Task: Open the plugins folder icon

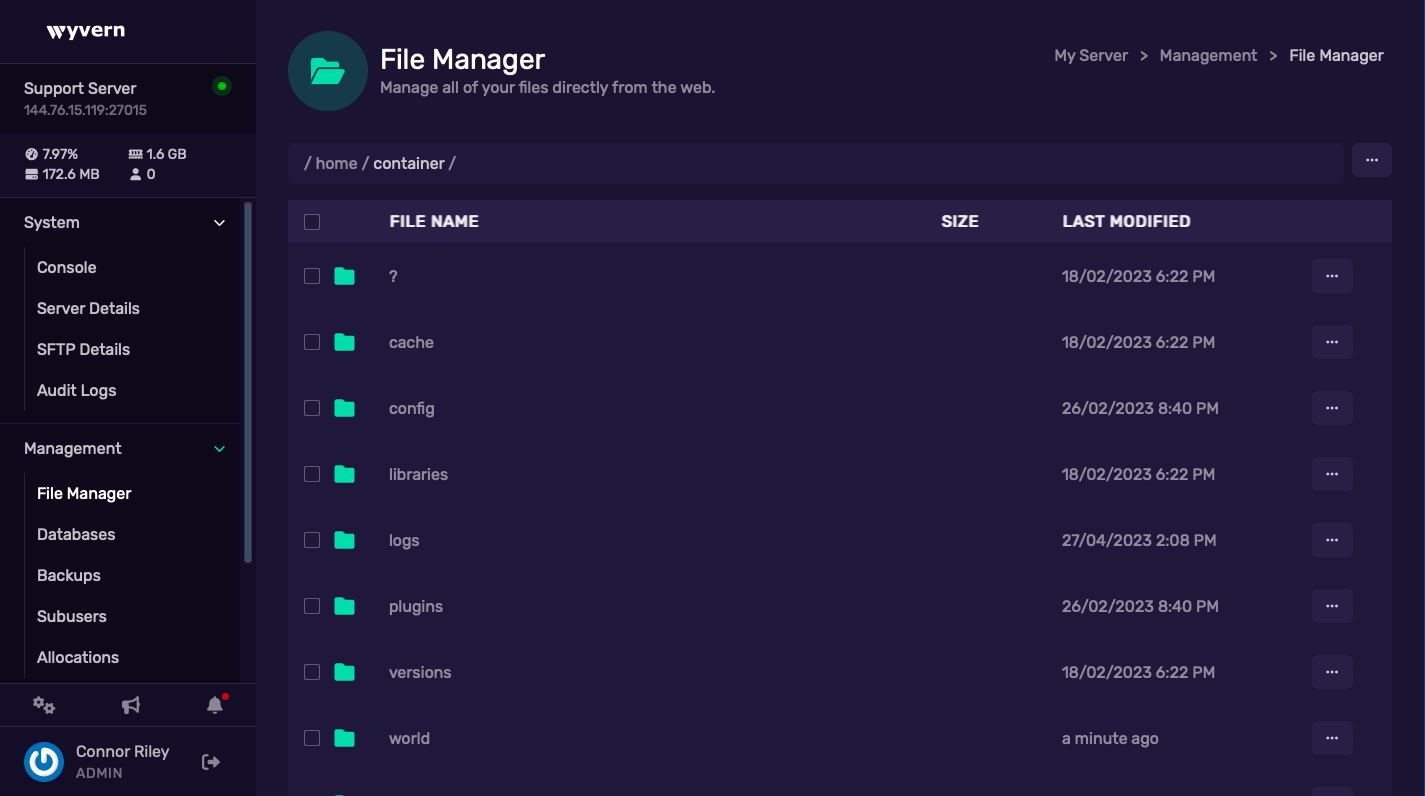Action: tap(345, 606)
